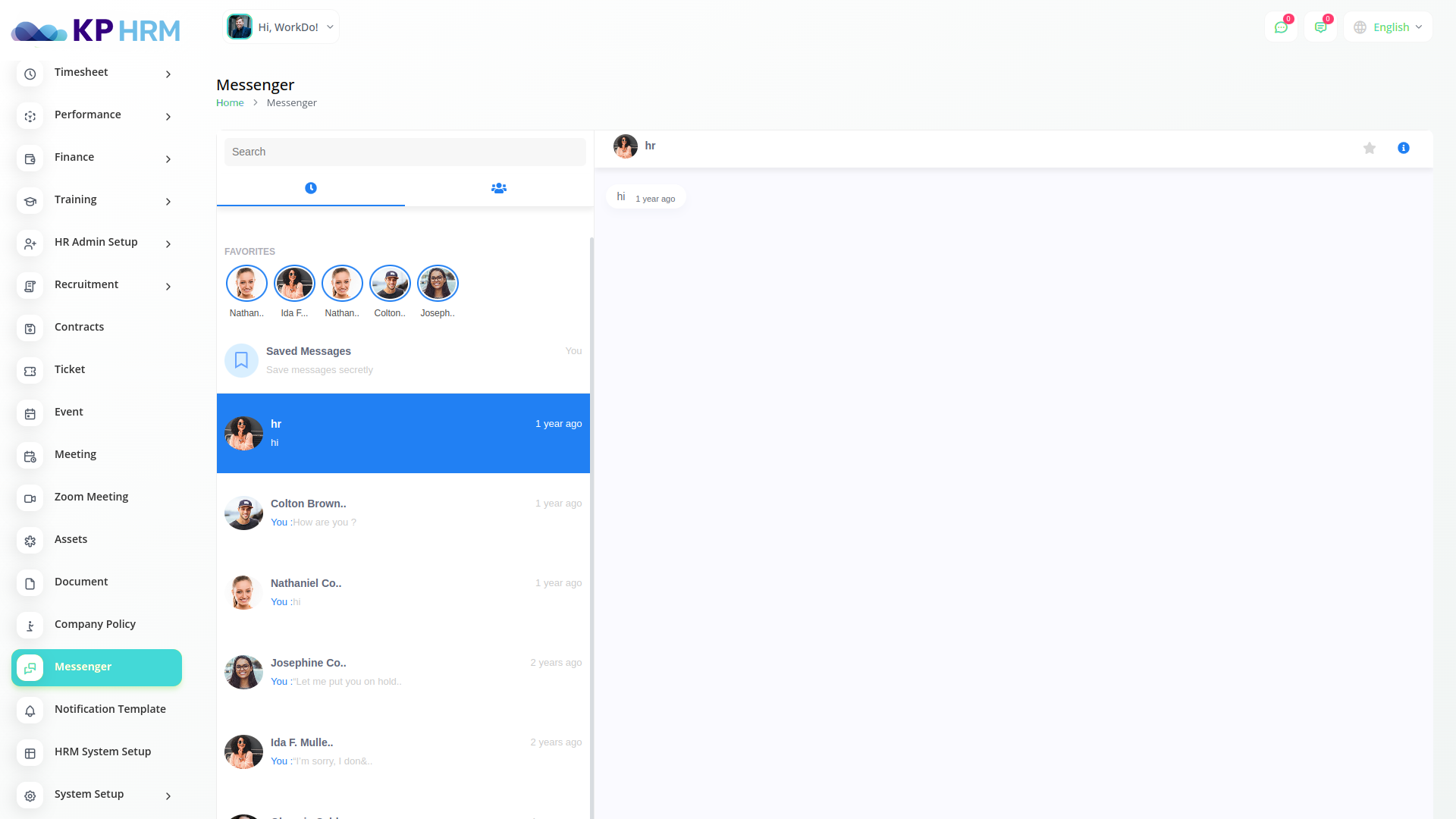Go to Home breadcrumb link
This screenshot has height=819, width=1456.
[230, 103]
